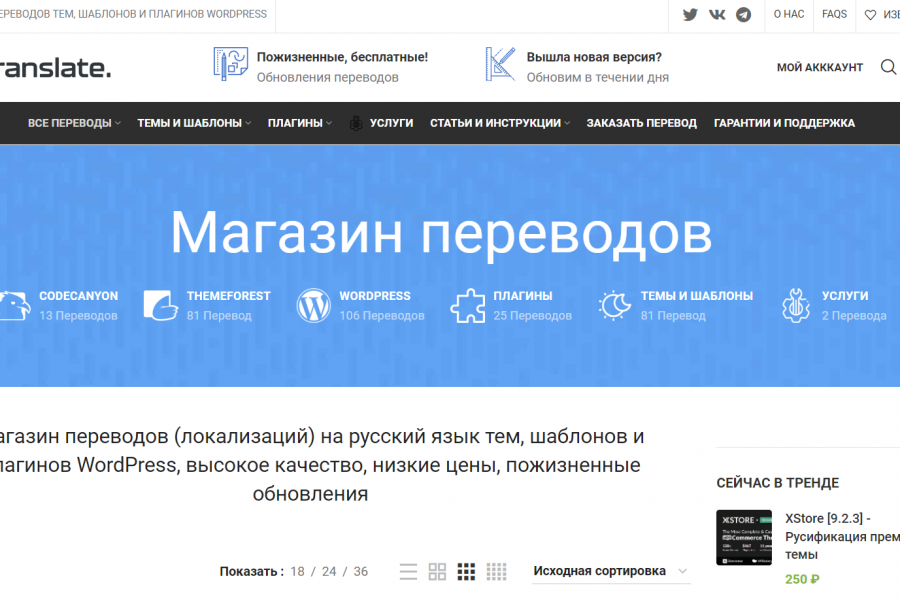Show 36 products per page
This screenshot has height=600, width=900.
(360, 572)
